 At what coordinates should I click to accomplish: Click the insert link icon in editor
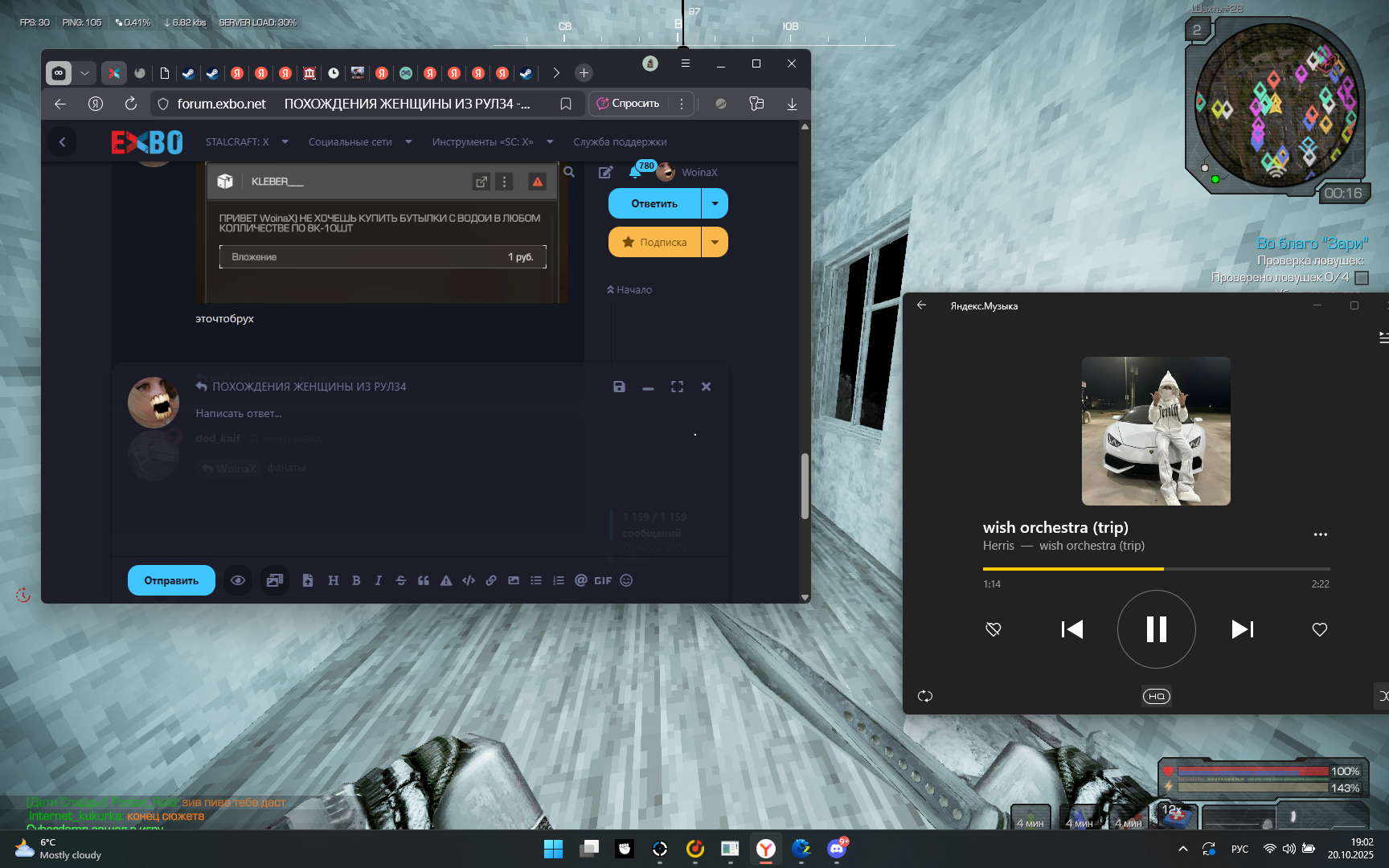point(491,580)
